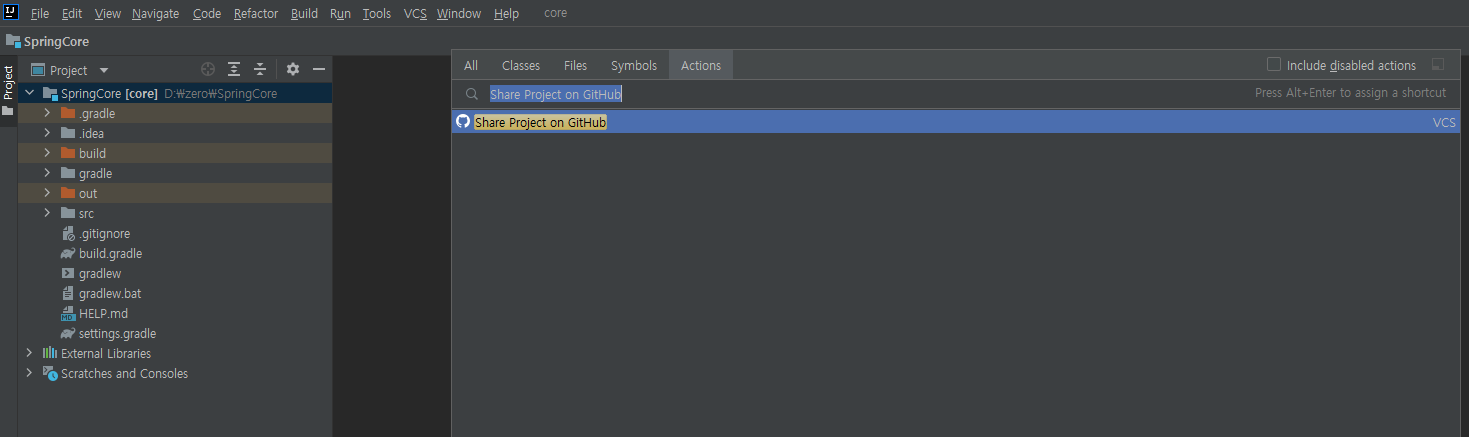Expand External Libraries node
Viewport: 1469px width, 437px height.
[x=29, y=353]
